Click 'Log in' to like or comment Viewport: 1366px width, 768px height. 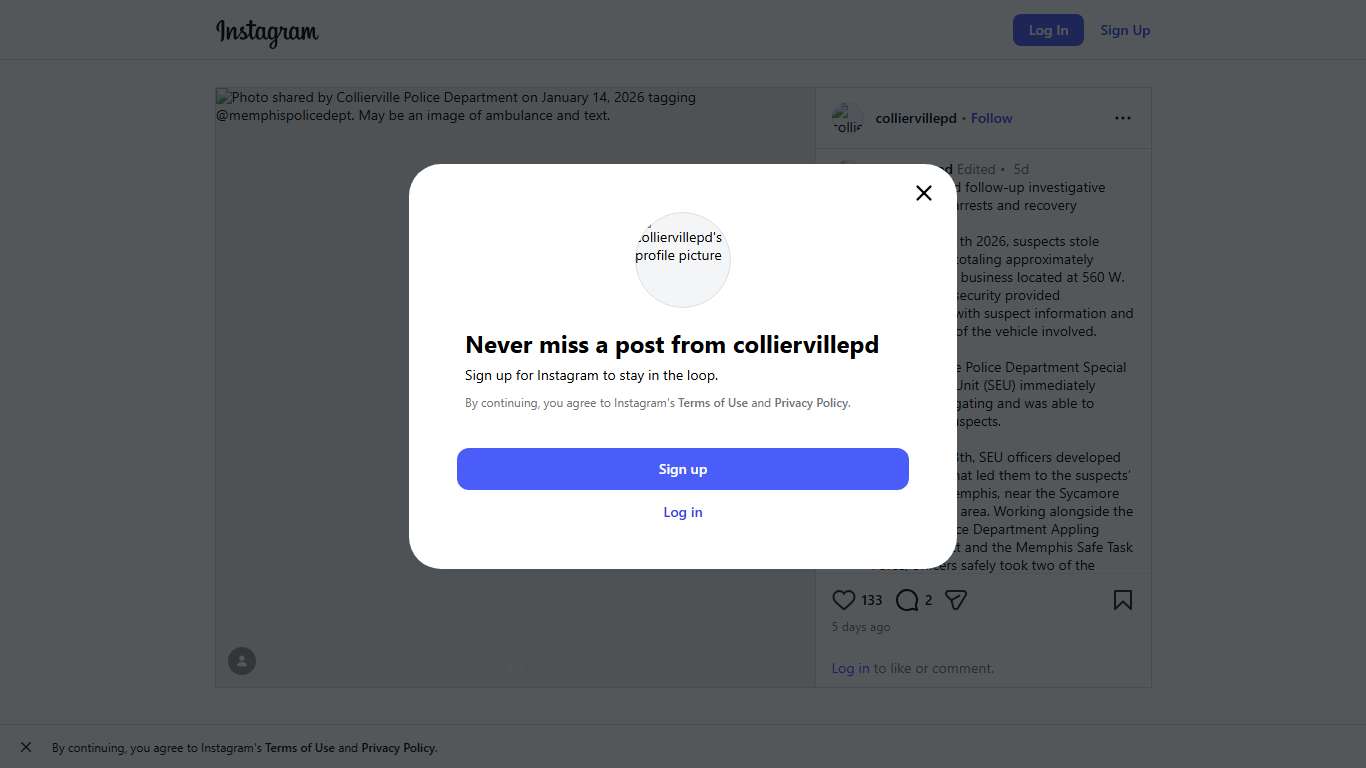(x=850, y=668)
